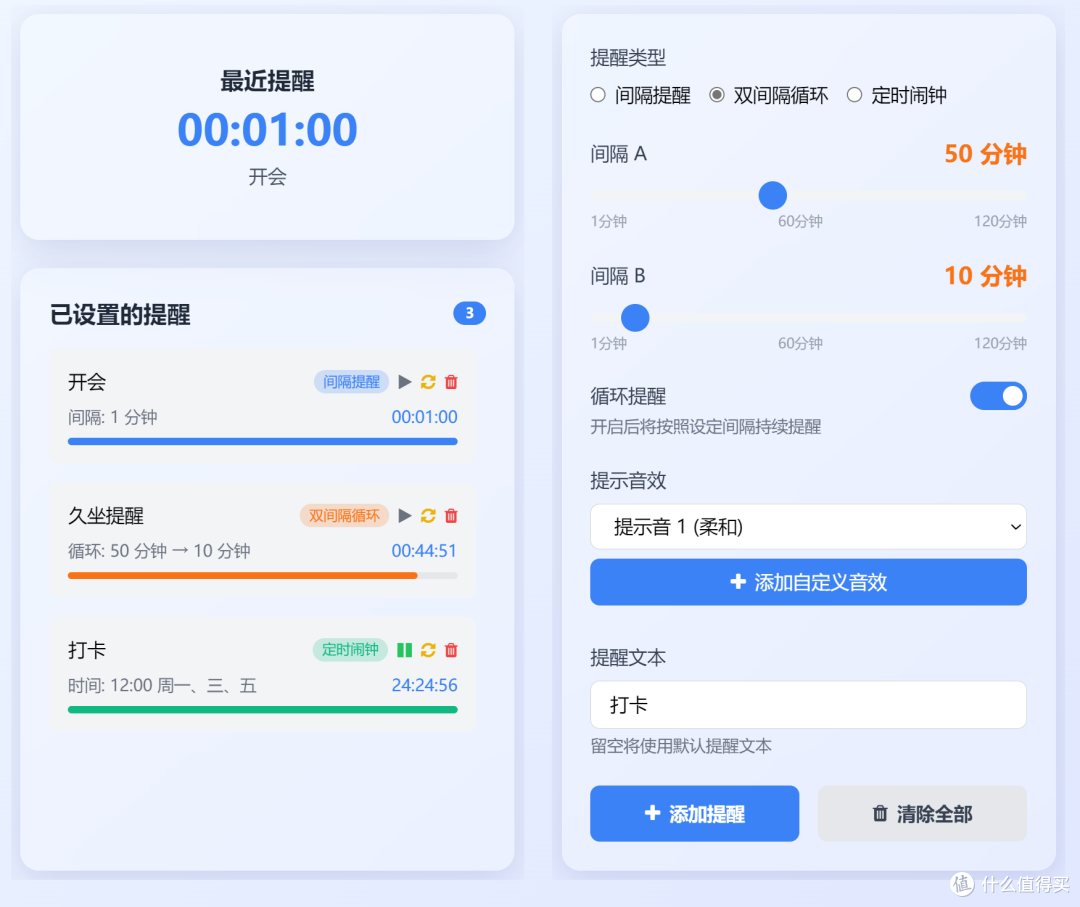Start the 久坐提醒 reminder with play icon
The image size is (1080, 907).
pyautogui.click(x=405, y=515)
